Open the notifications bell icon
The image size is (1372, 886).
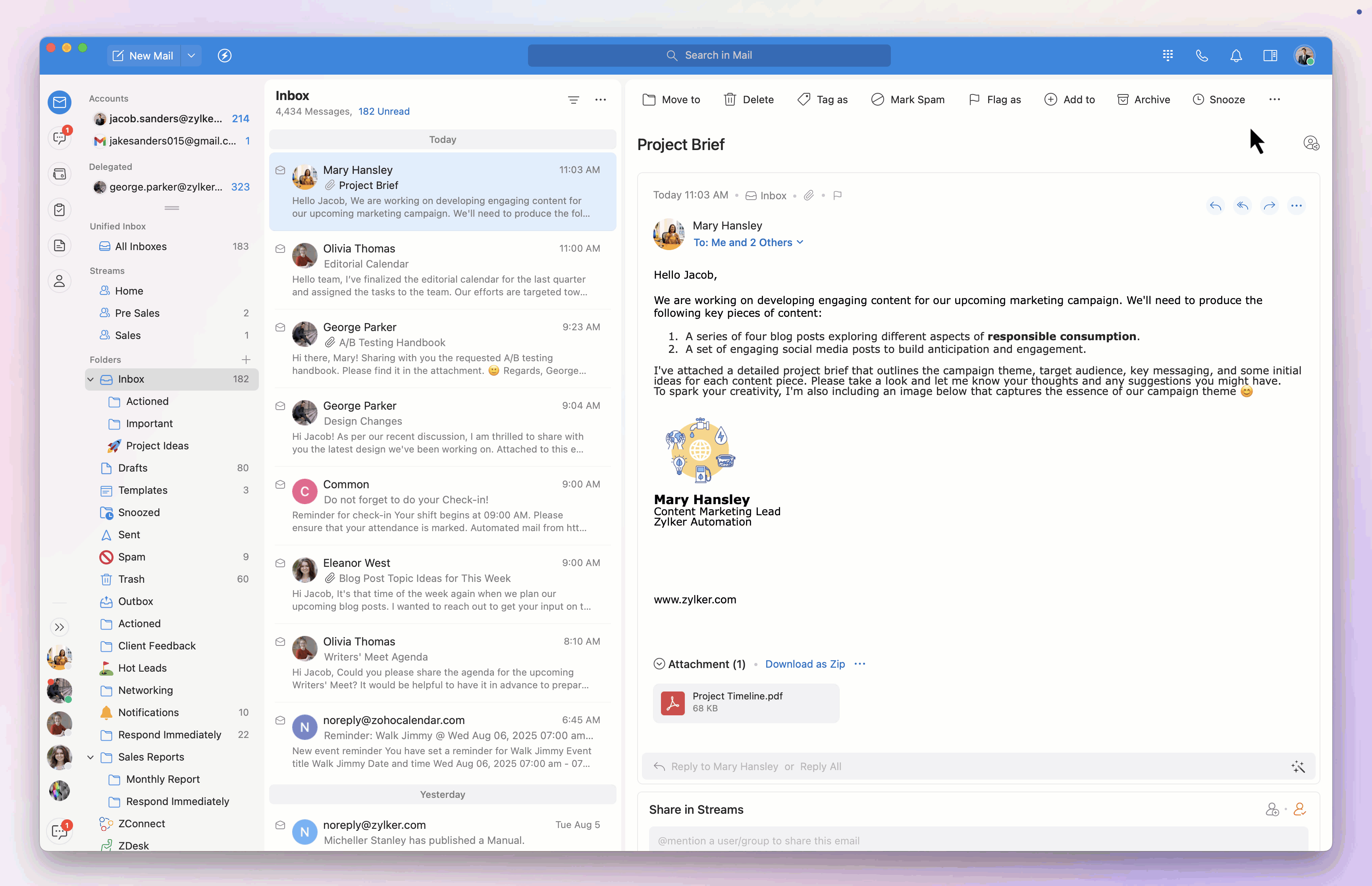pyautogui.click(x=1236, y=56)
